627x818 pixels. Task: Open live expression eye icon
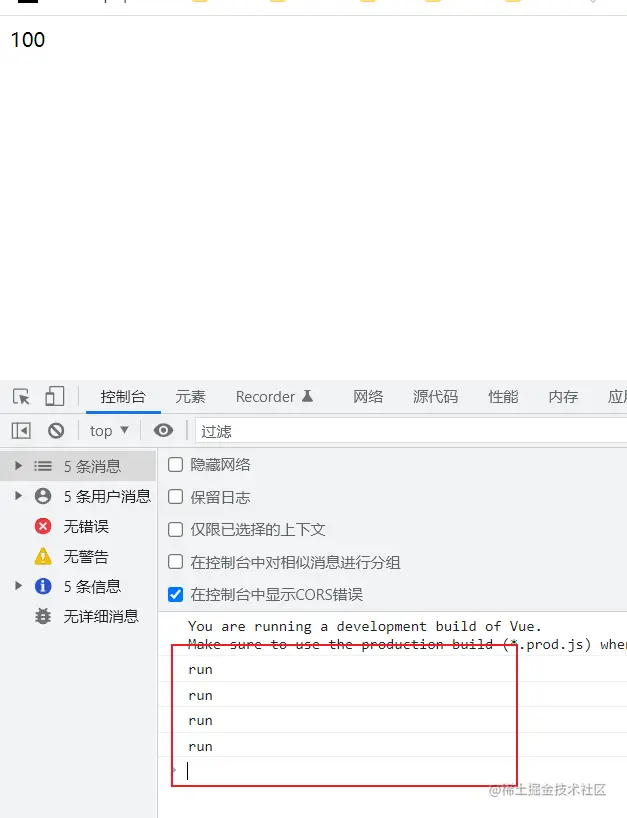tap(163, 430)
